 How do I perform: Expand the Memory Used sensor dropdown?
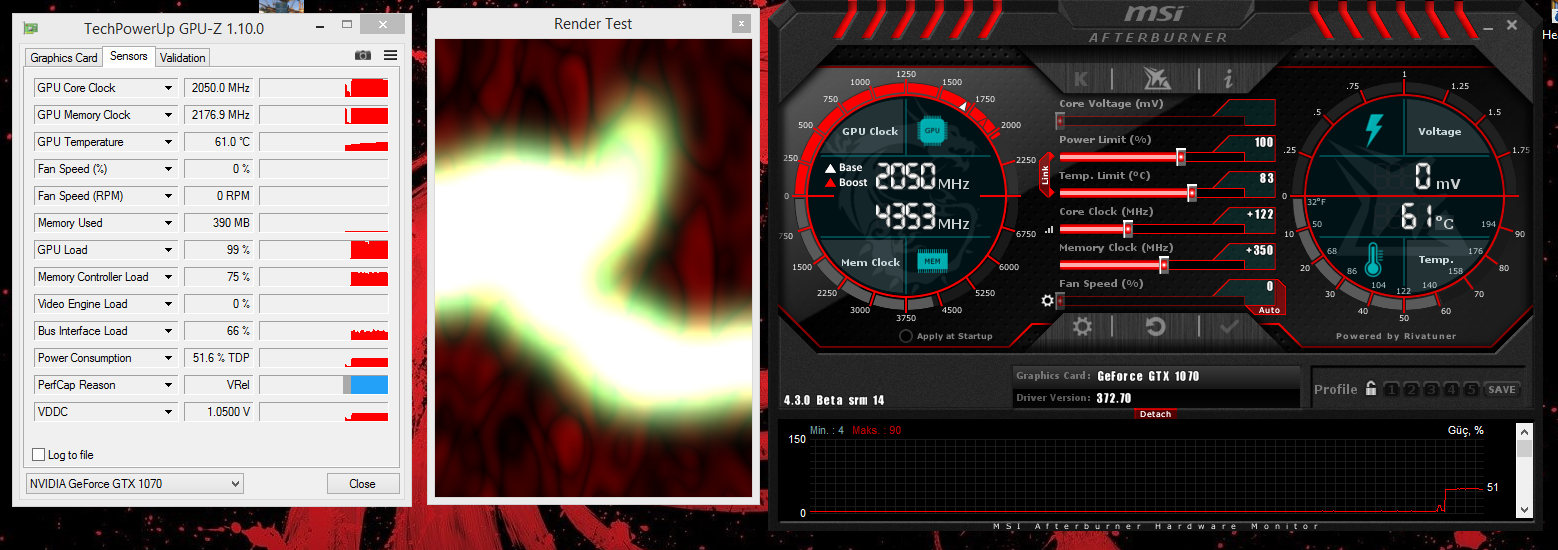tap(168, 223)
